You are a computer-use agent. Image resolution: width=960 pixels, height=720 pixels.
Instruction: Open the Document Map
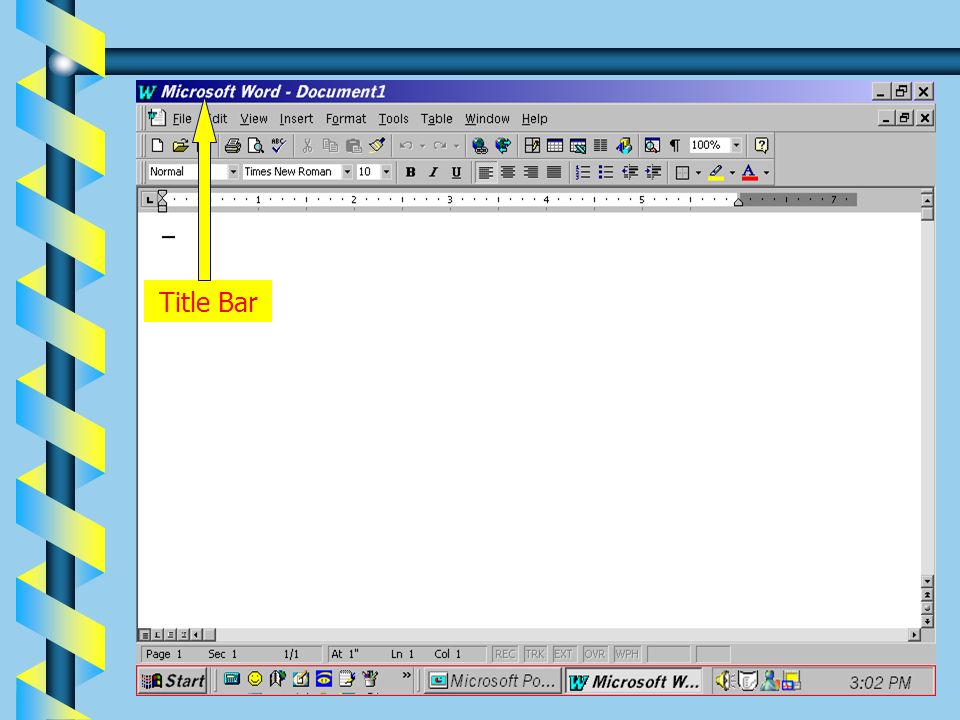click(652, 146)
